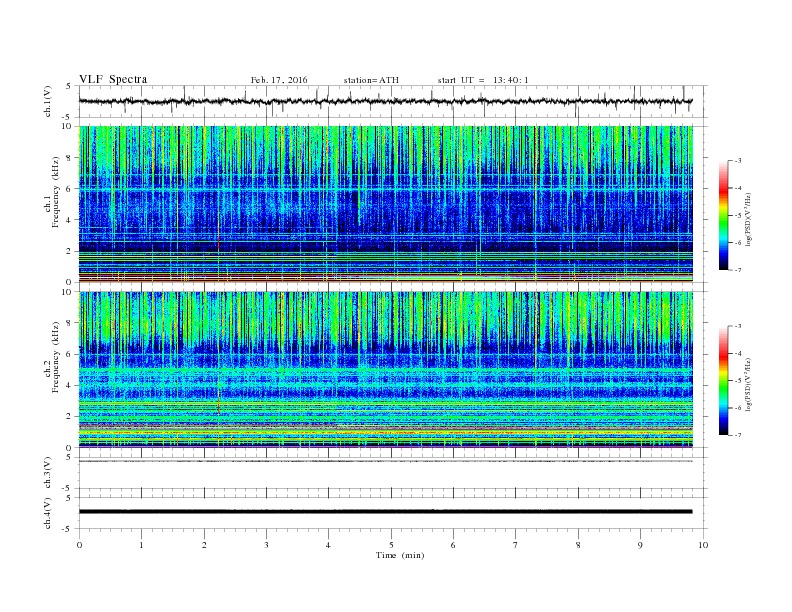Click time-axis tick label '2'
Viewport: 792px width, 612px height.
point(204,545)
